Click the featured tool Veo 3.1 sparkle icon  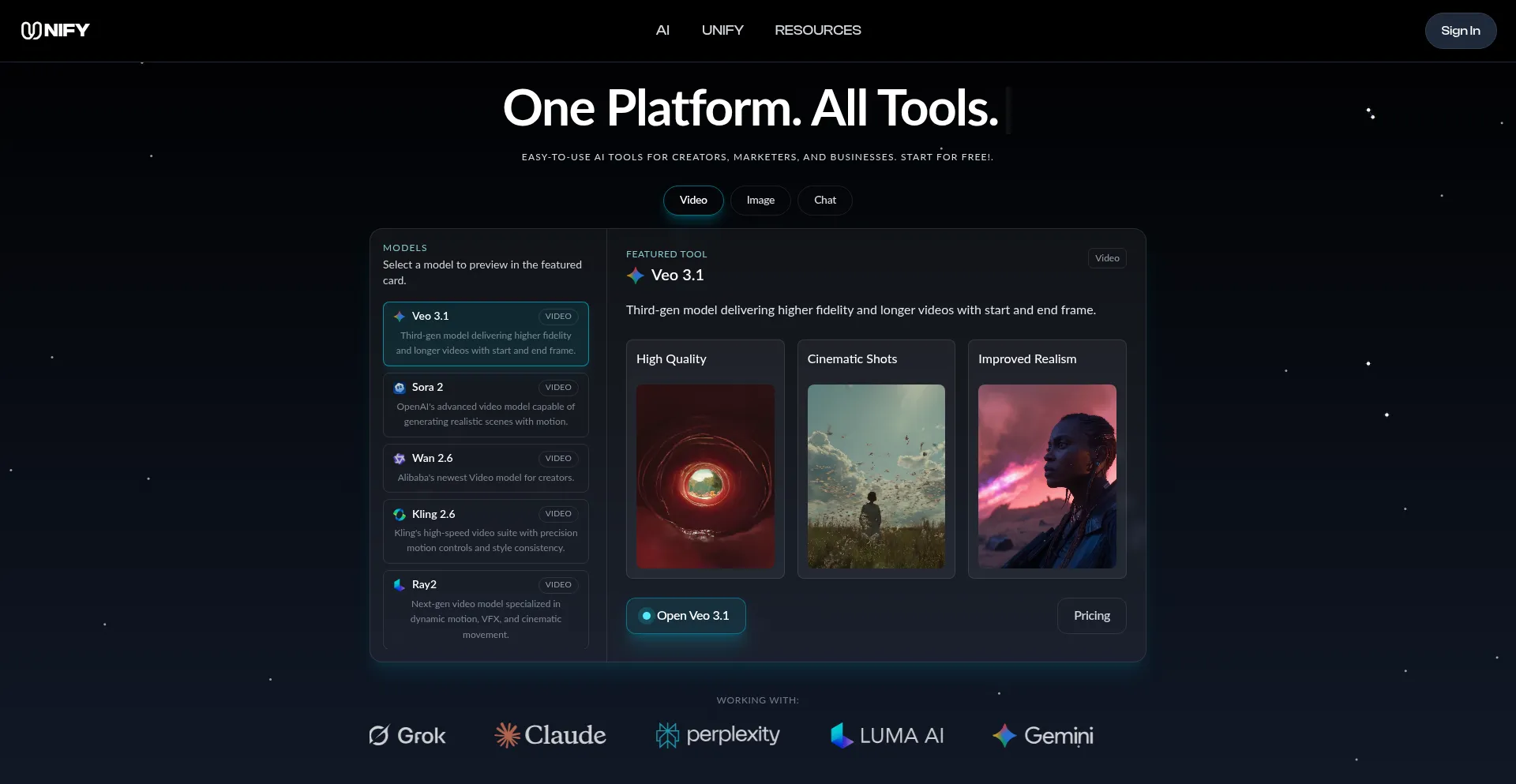point(636,276)
